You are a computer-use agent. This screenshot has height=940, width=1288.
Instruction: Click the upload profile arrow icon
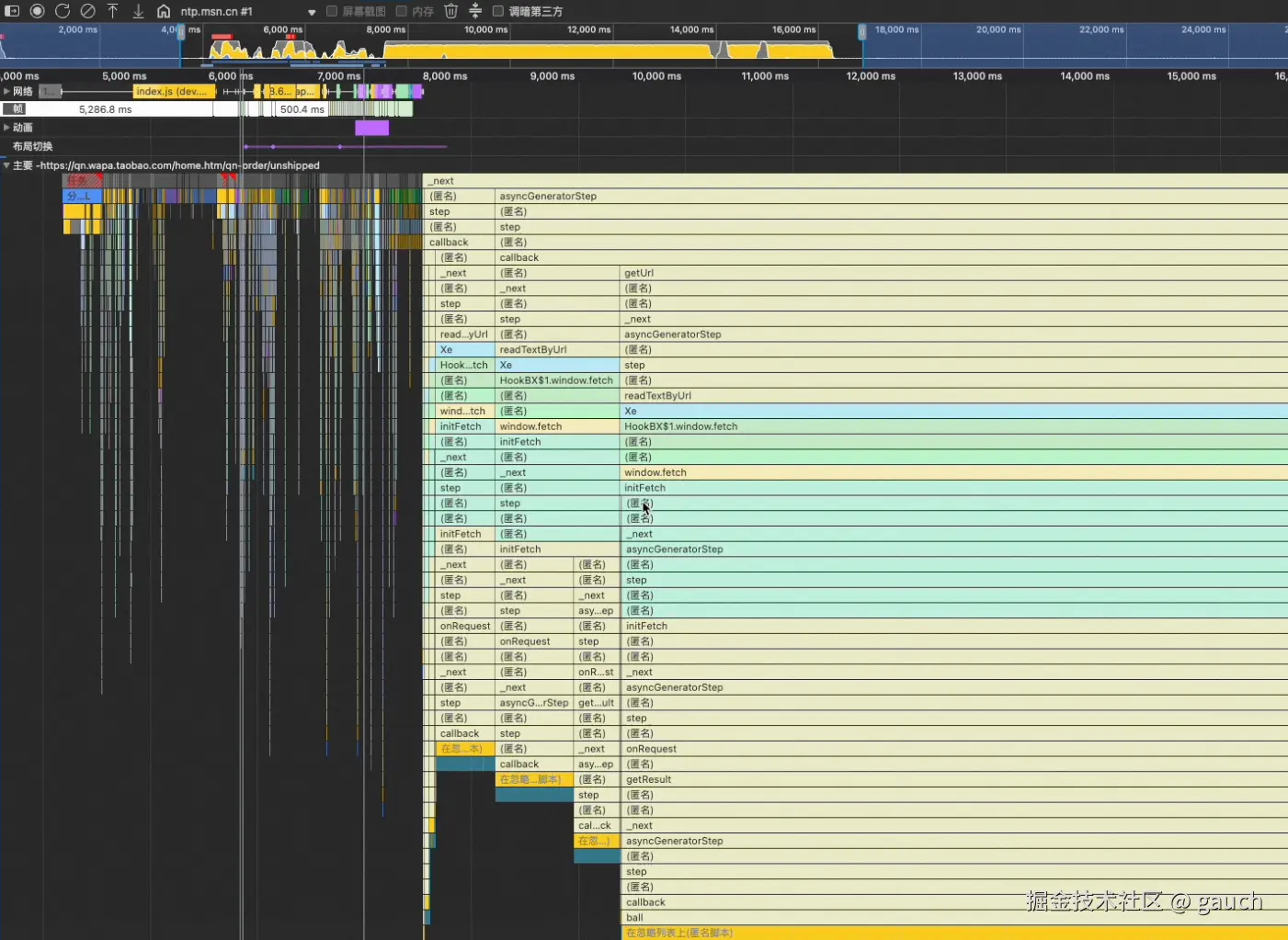[x=113, y=11]
